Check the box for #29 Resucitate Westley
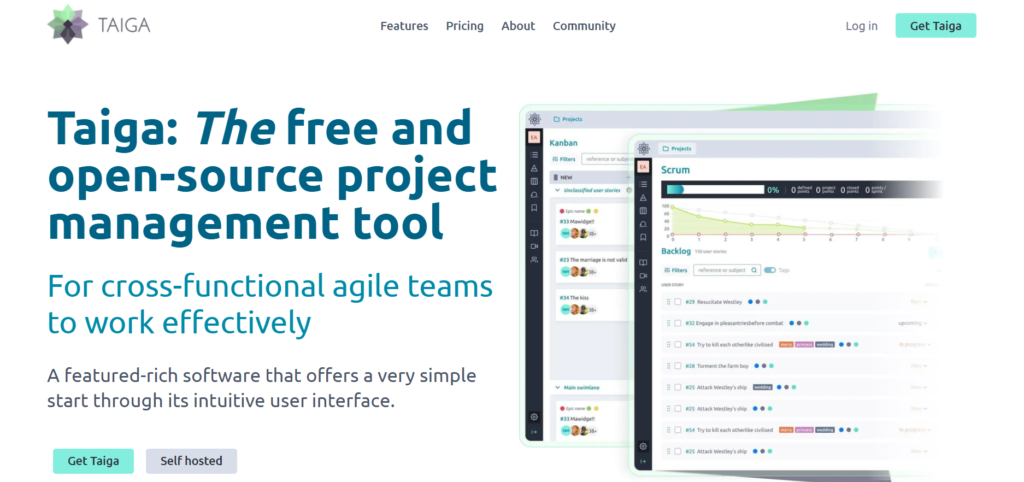This screenshot has height=482, width=1024. [678, 302]
